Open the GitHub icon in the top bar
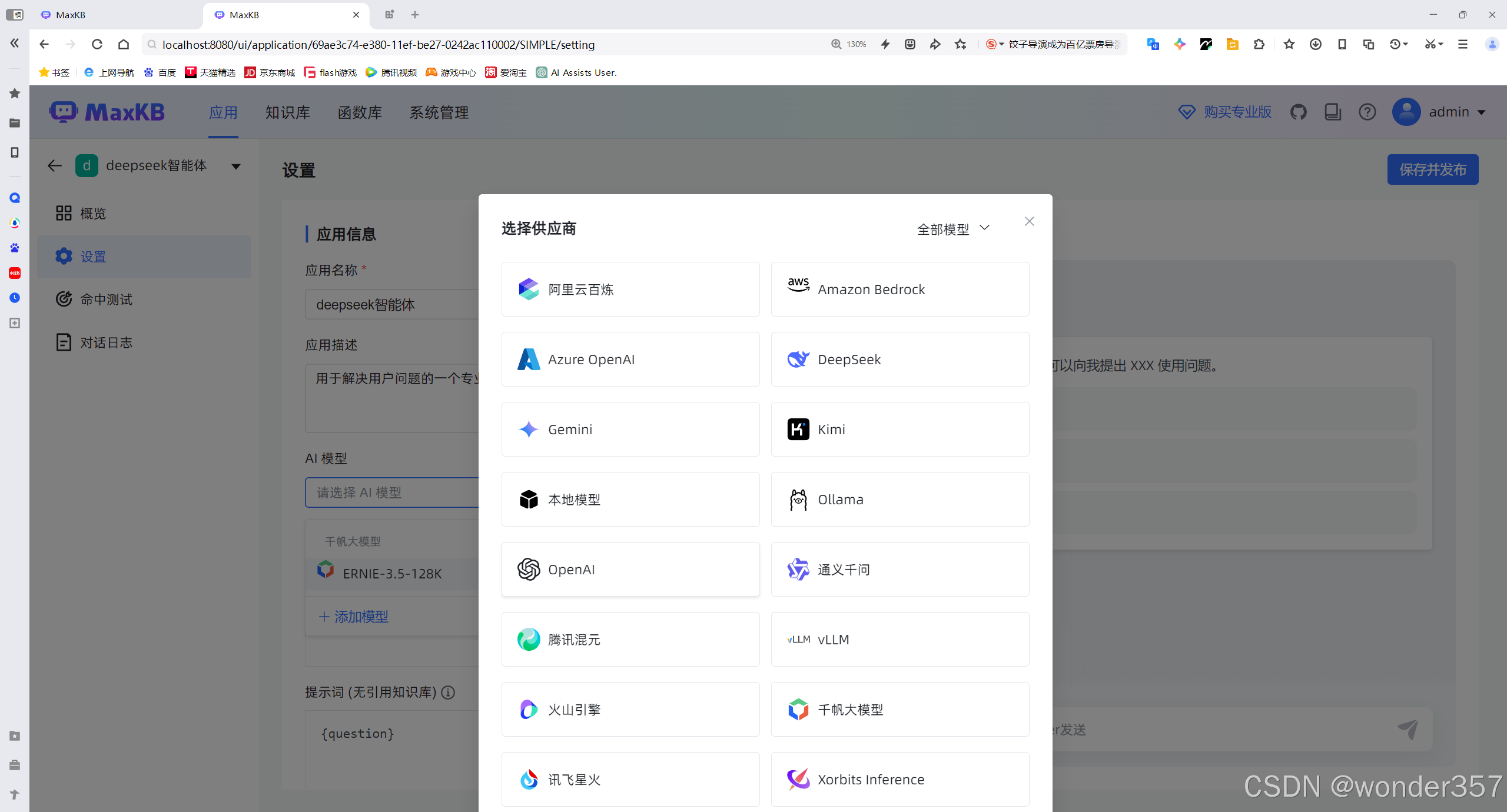This screenshot has width=1507, height=812. pyautogui.click(x=1299, y=112)
